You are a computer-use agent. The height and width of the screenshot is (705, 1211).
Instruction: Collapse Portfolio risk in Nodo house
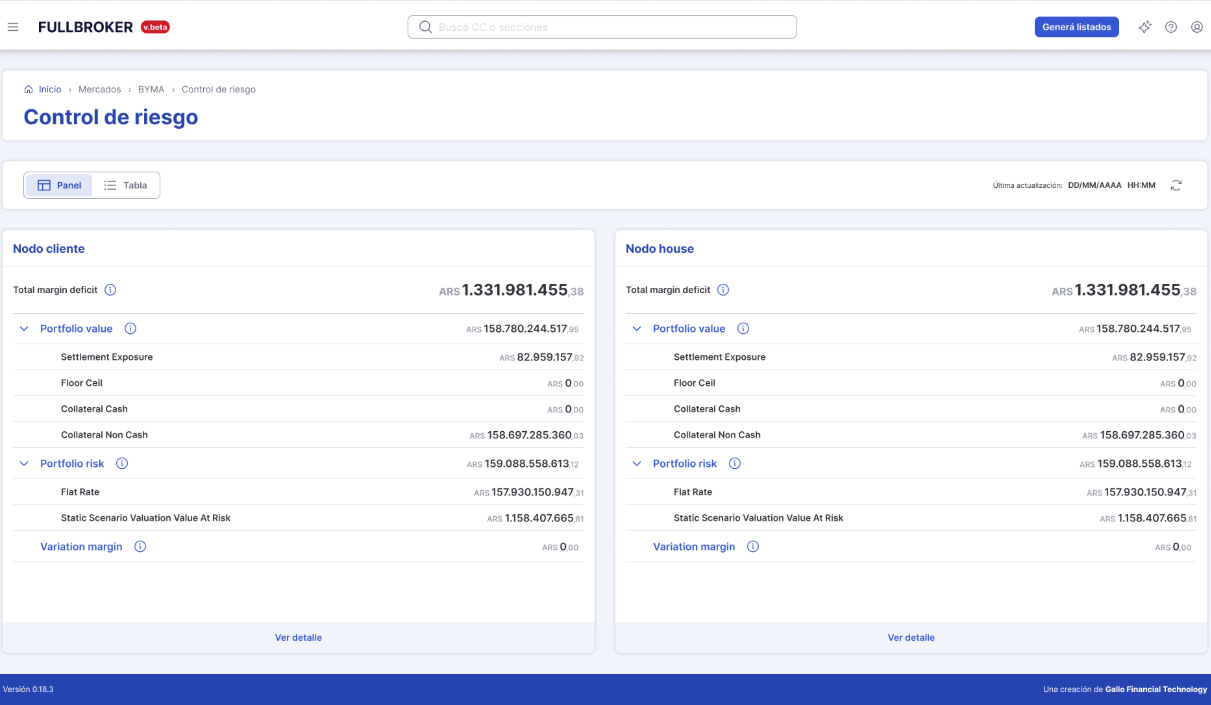coord(637,463)
